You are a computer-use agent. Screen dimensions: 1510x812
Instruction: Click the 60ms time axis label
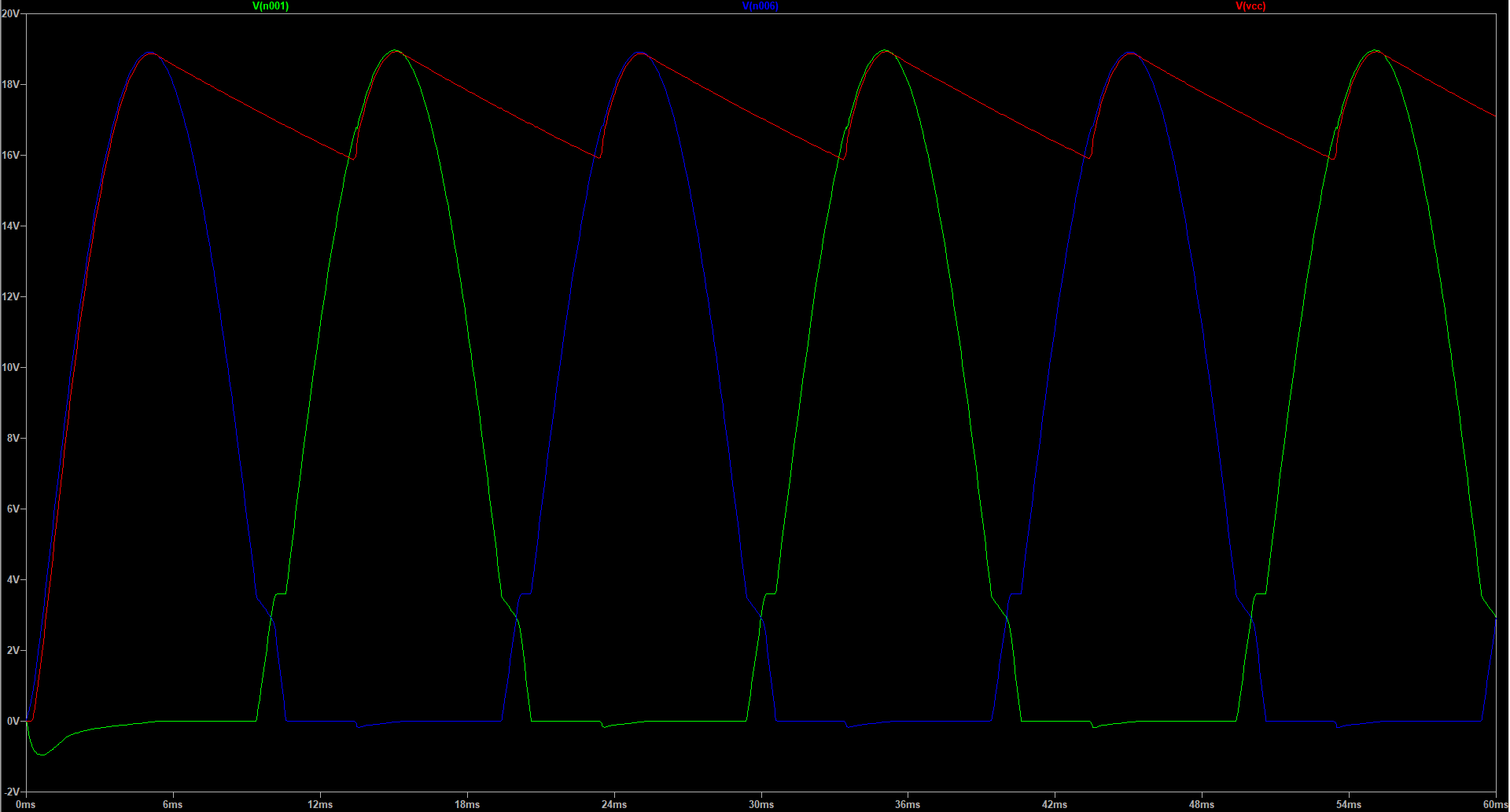1495,804
